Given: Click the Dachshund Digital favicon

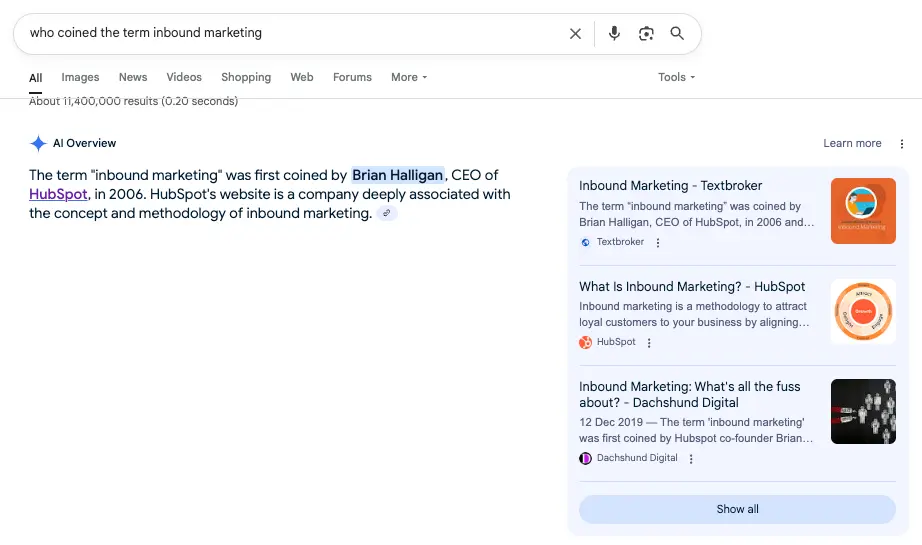Looking at the screenshot, I should [x=585, y=458].
